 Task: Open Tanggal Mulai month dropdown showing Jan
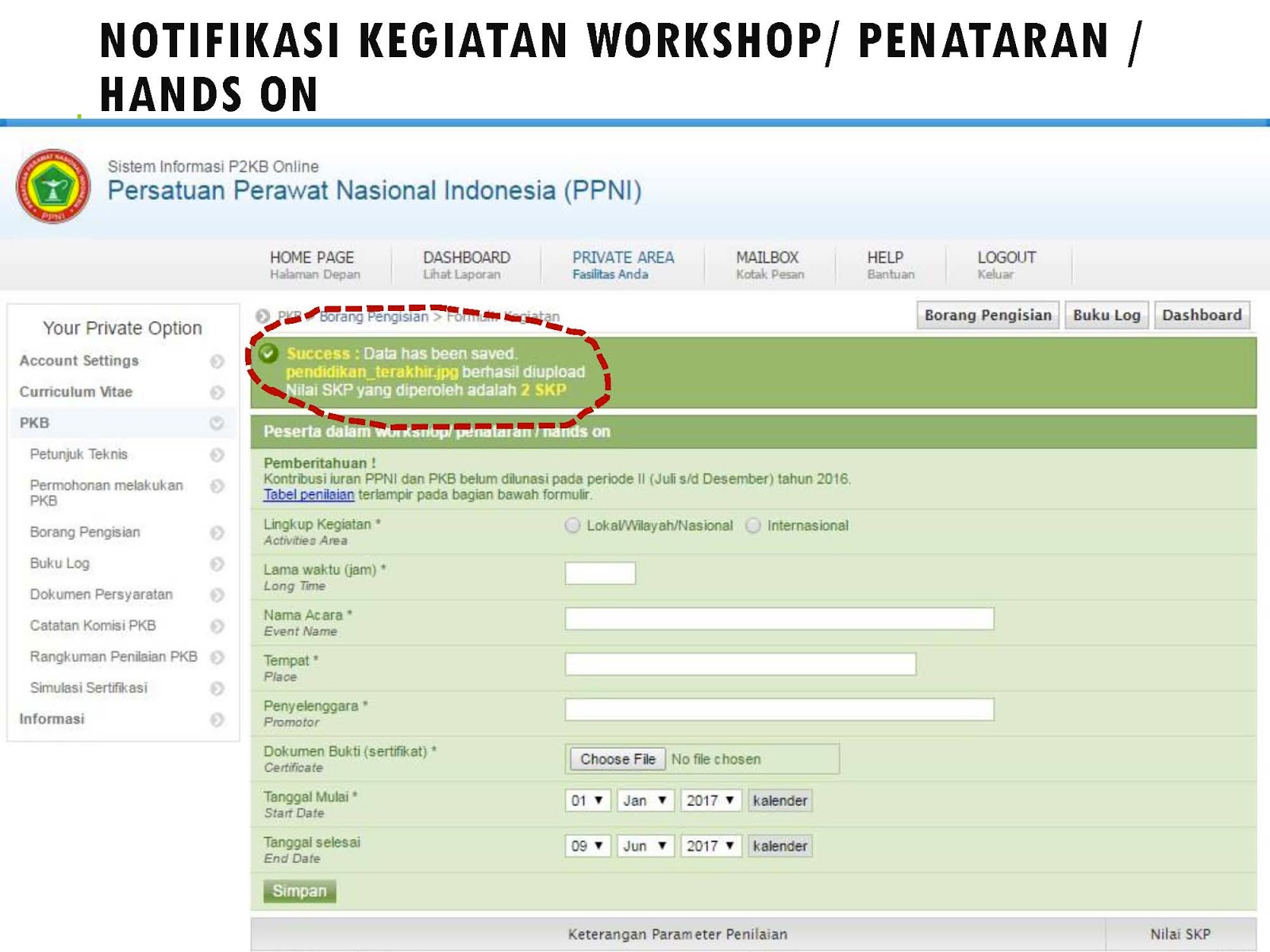pyautogui.click(x=646, y=800)
